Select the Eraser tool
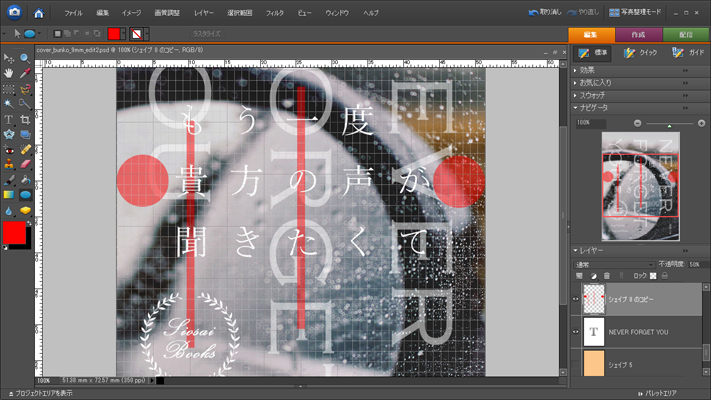This screenshot has width=711, height=400. click(25, 164)
